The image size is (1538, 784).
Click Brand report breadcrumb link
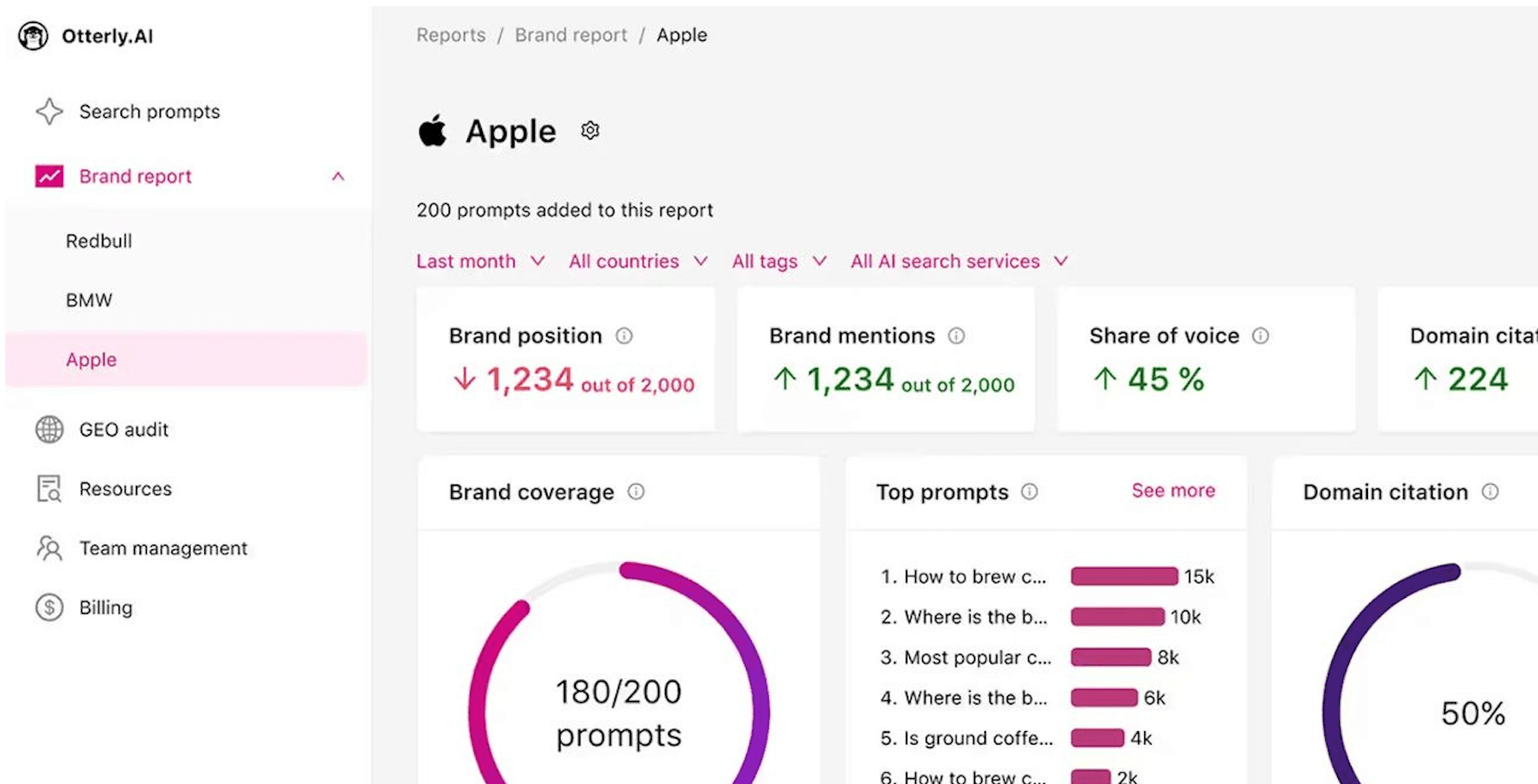pyautogui.click(x=571, y=35)
